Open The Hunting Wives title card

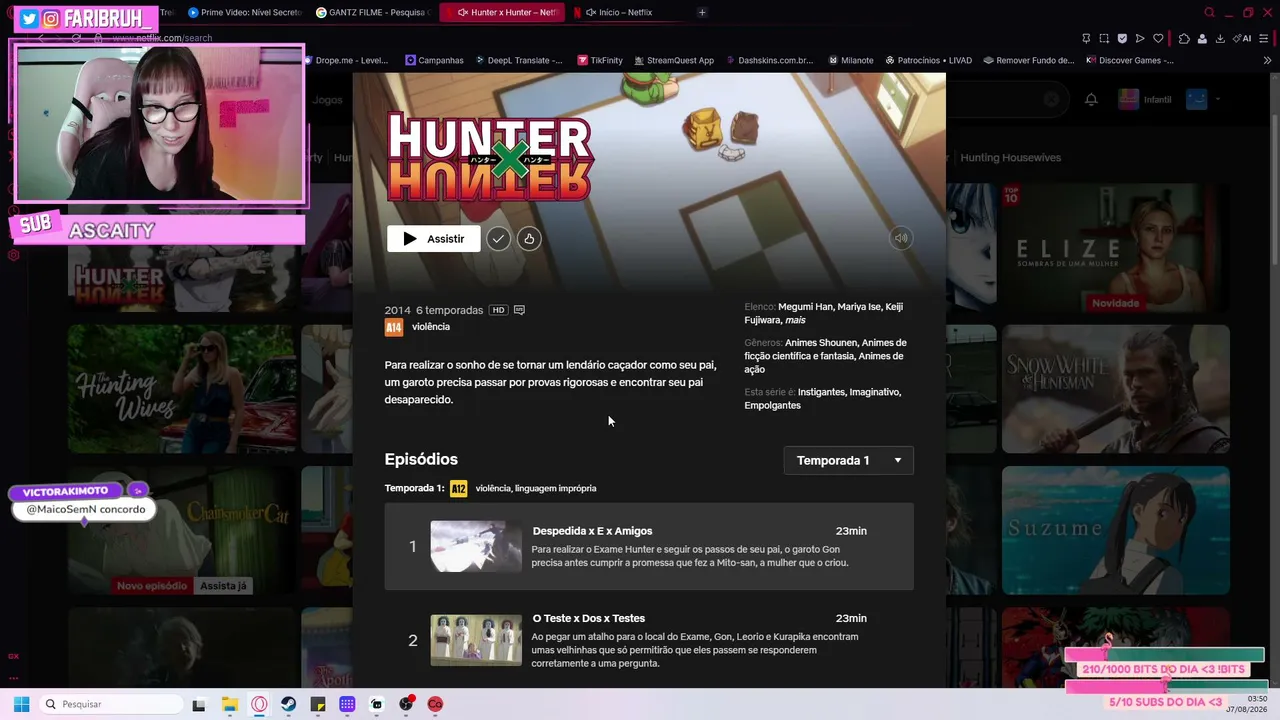[181, 389]
